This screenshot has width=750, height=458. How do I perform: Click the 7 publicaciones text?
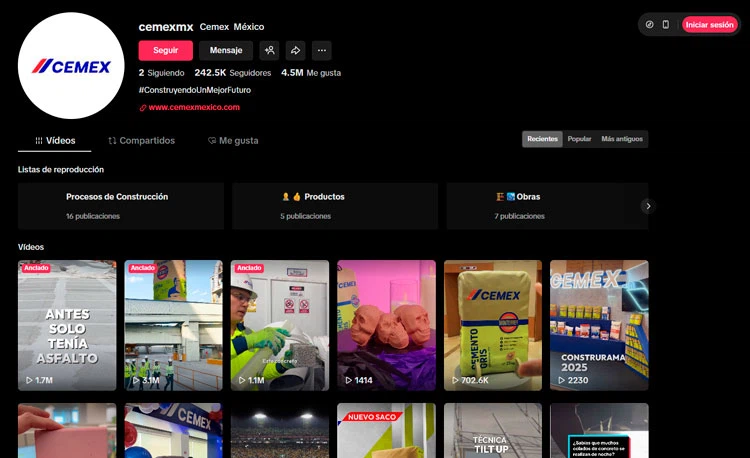click(519, 216)
